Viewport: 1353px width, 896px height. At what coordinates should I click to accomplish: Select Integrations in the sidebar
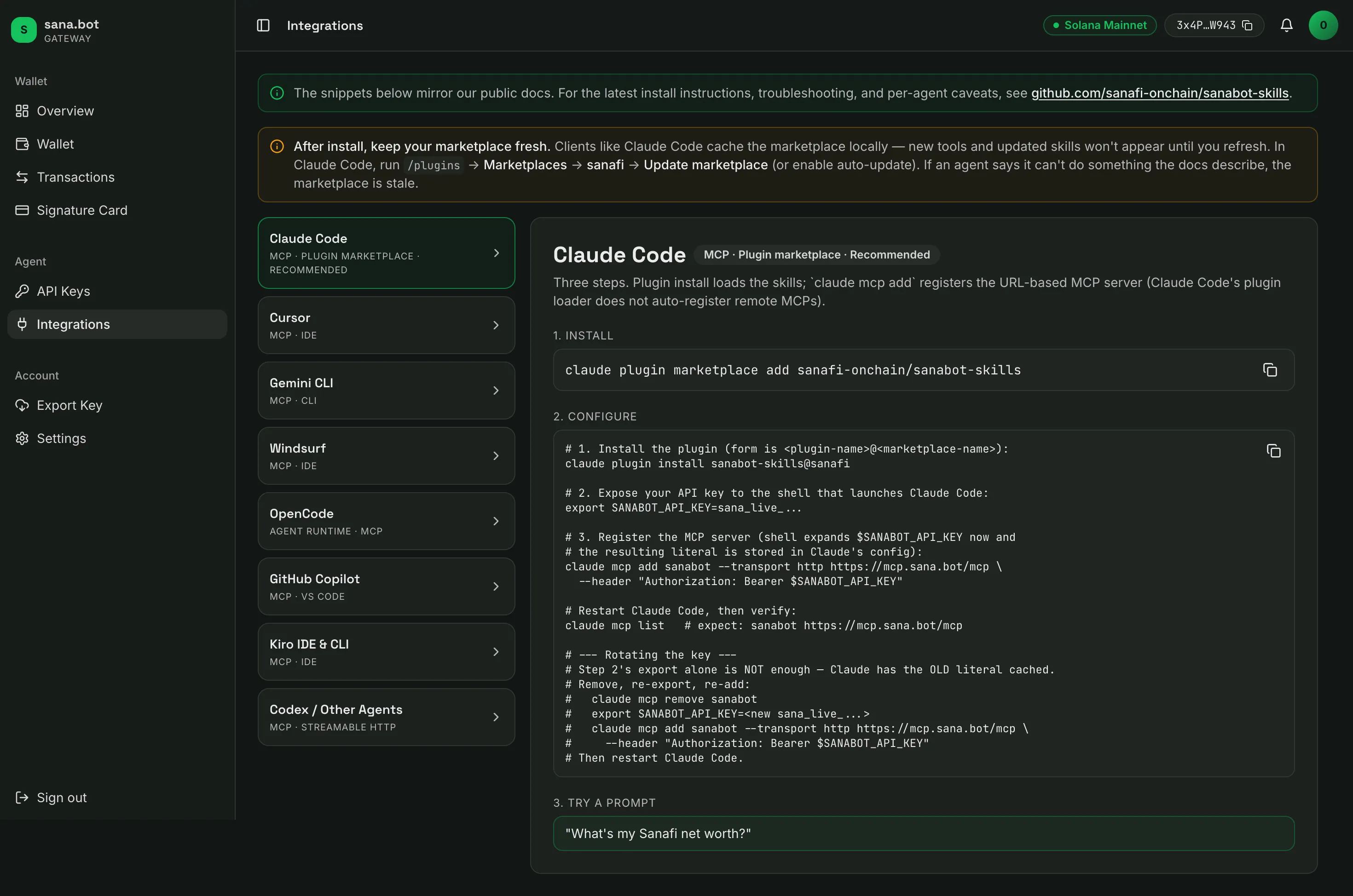pos(117,325)
